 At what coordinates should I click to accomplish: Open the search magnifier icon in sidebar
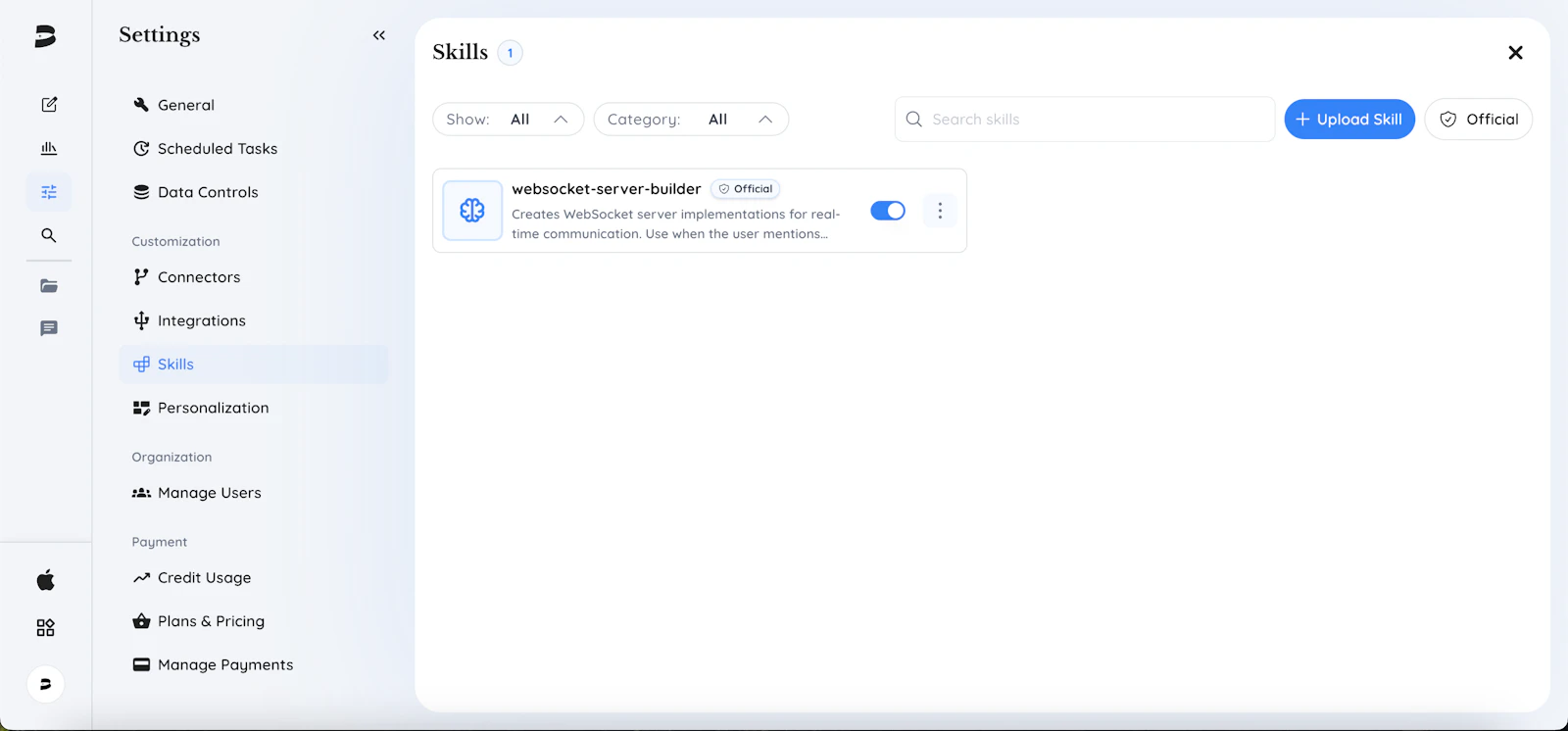click(x=49, y=235)
